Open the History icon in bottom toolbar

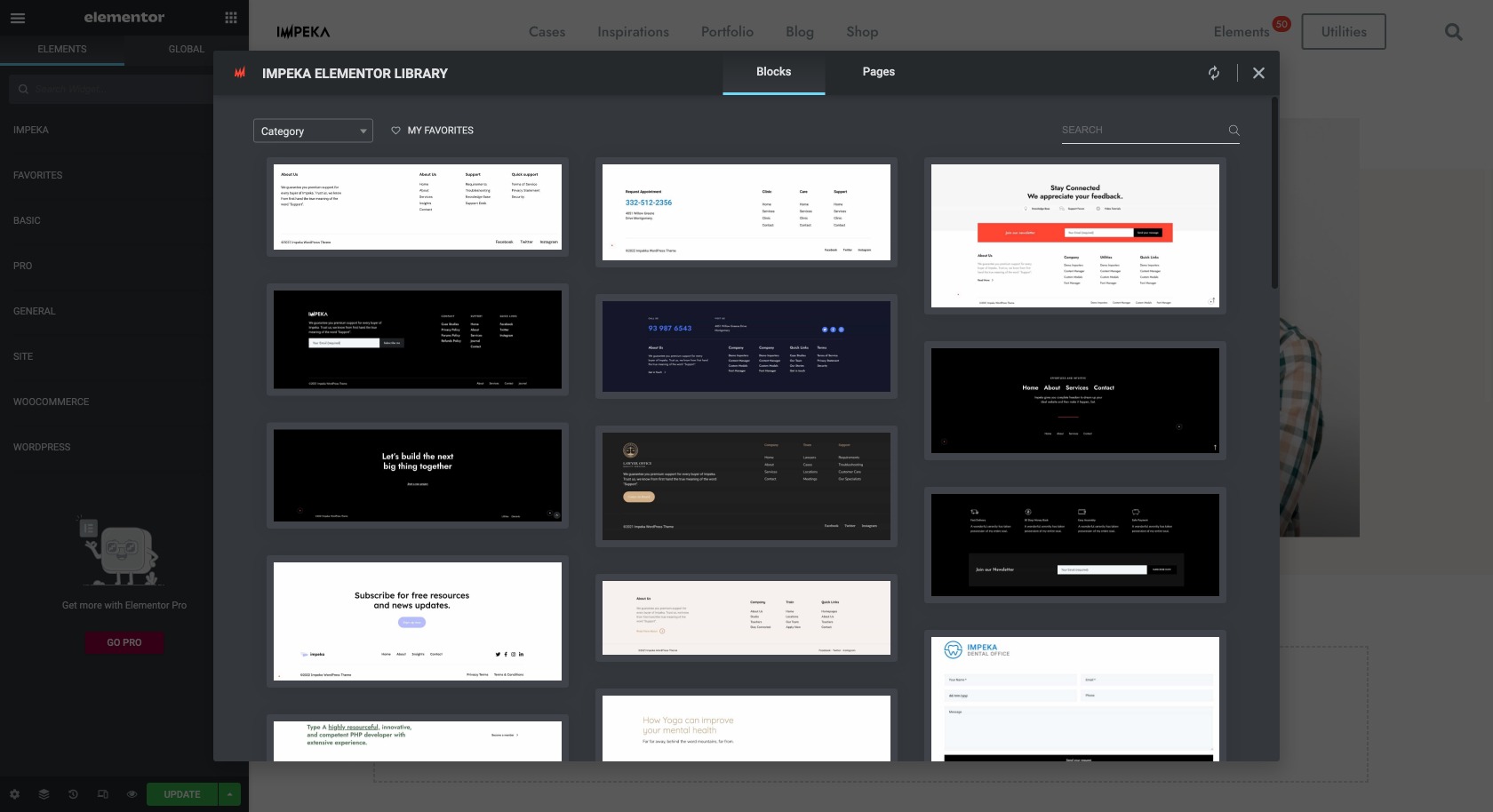pyautogui.click(x=73, y=794)
